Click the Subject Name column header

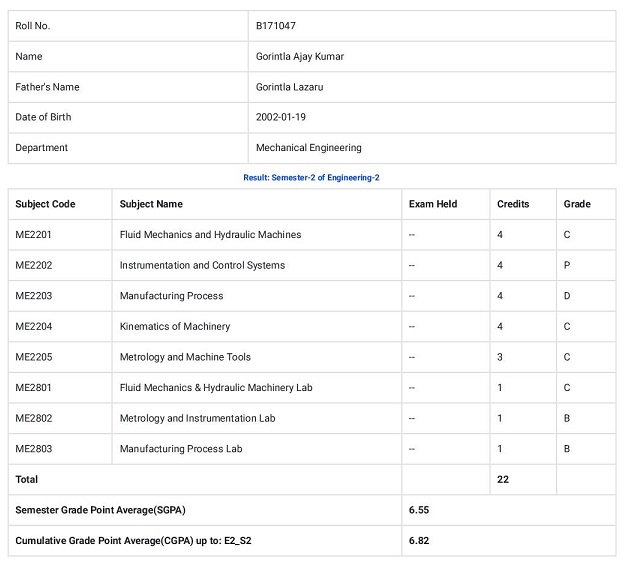151,204
